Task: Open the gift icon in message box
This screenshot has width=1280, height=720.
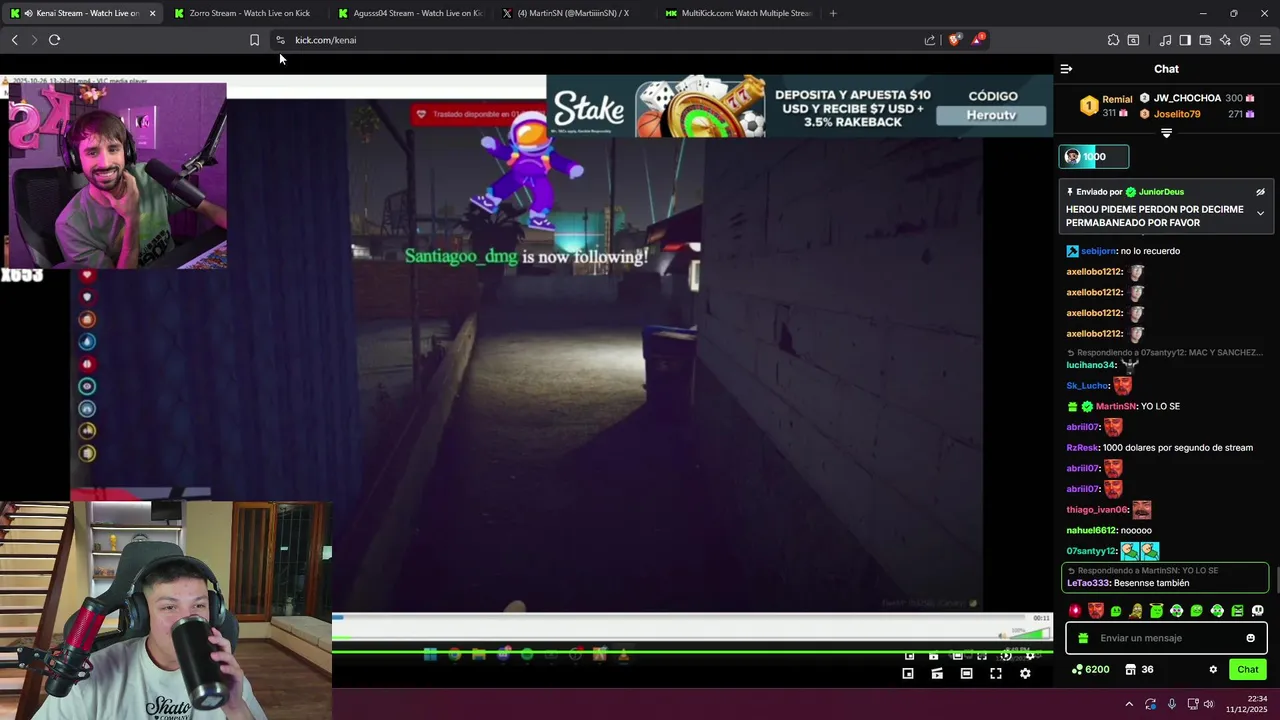Action: [x=1083, y=638]
